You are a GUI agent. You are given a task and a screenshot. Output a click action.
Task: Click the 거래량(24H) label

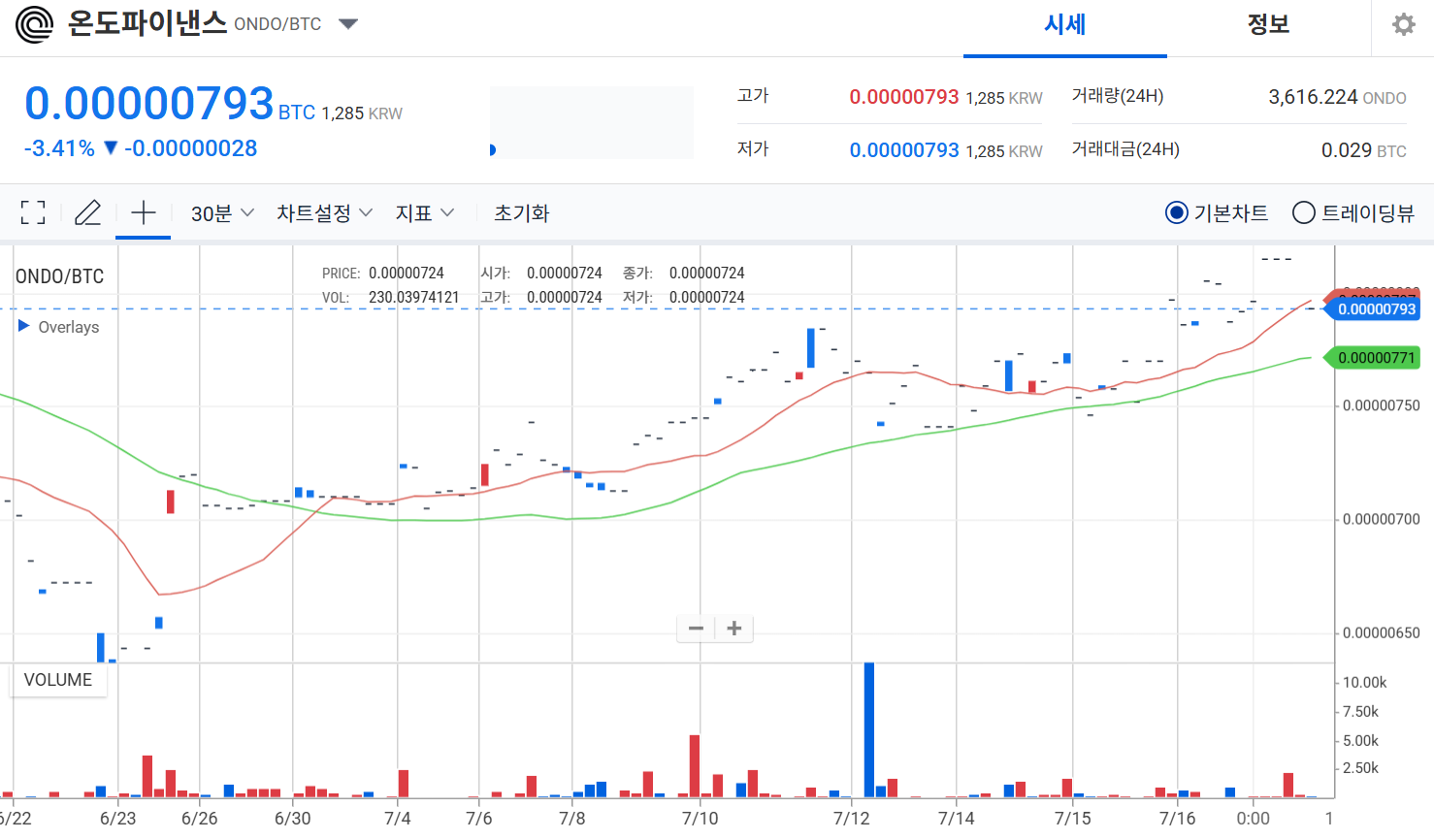1118,96
